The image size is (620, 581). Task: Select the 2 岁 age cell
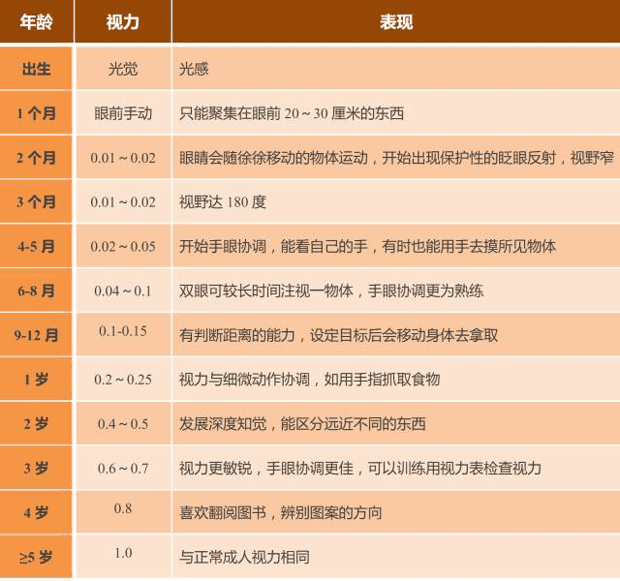click(36, 424)
